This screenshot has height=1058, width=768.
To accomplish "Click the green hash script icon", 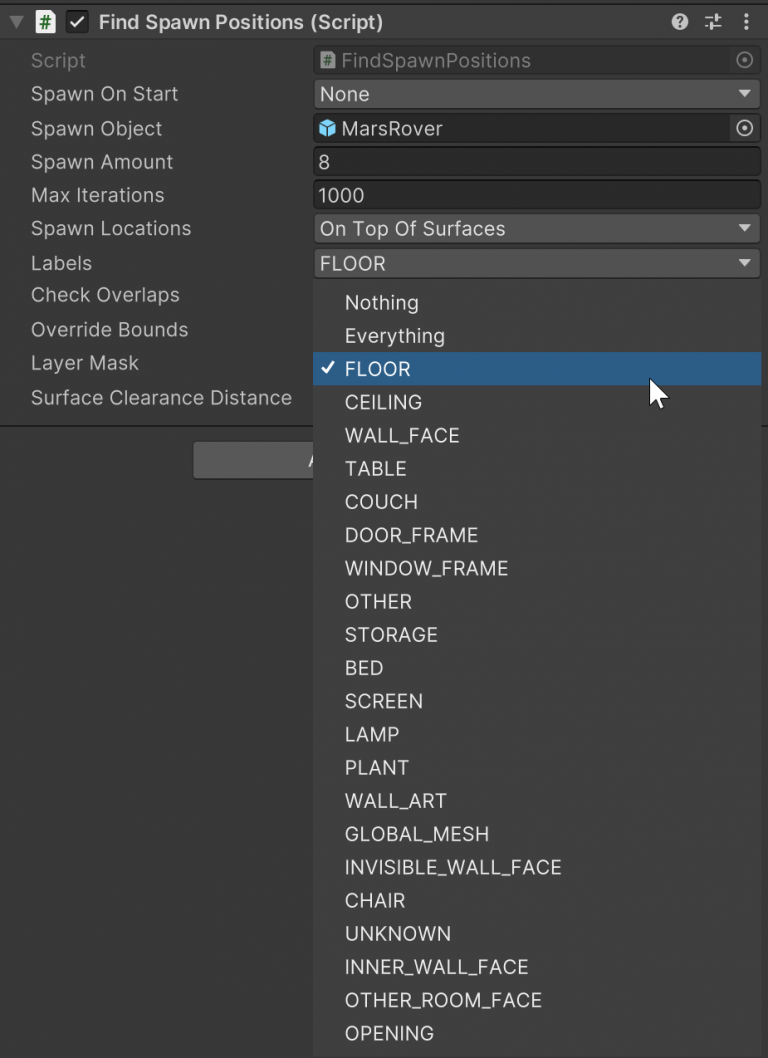I will (45, 22).
